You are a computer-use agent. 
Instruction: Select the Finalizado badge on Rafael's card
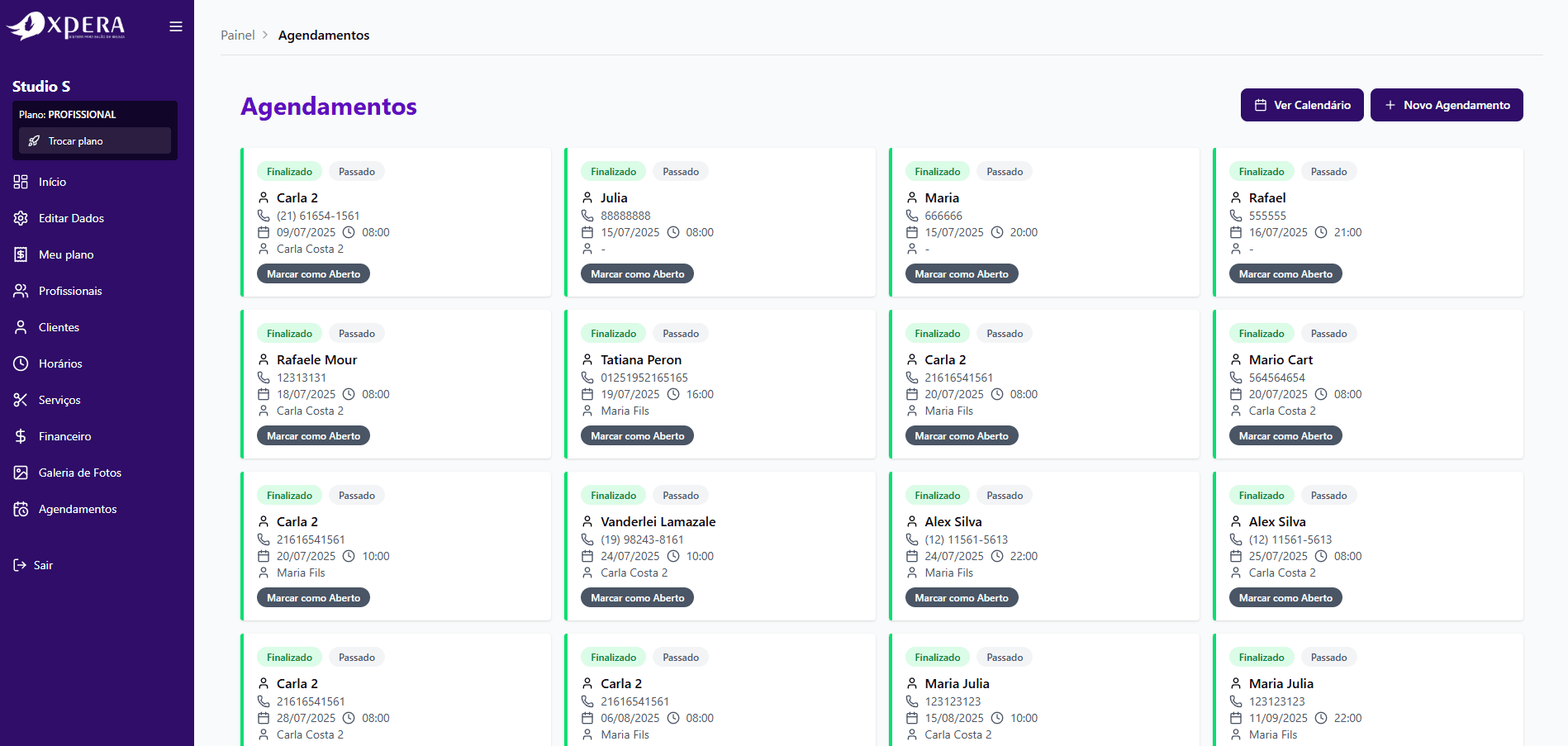pyautogui.click(x=1261, y=172)
